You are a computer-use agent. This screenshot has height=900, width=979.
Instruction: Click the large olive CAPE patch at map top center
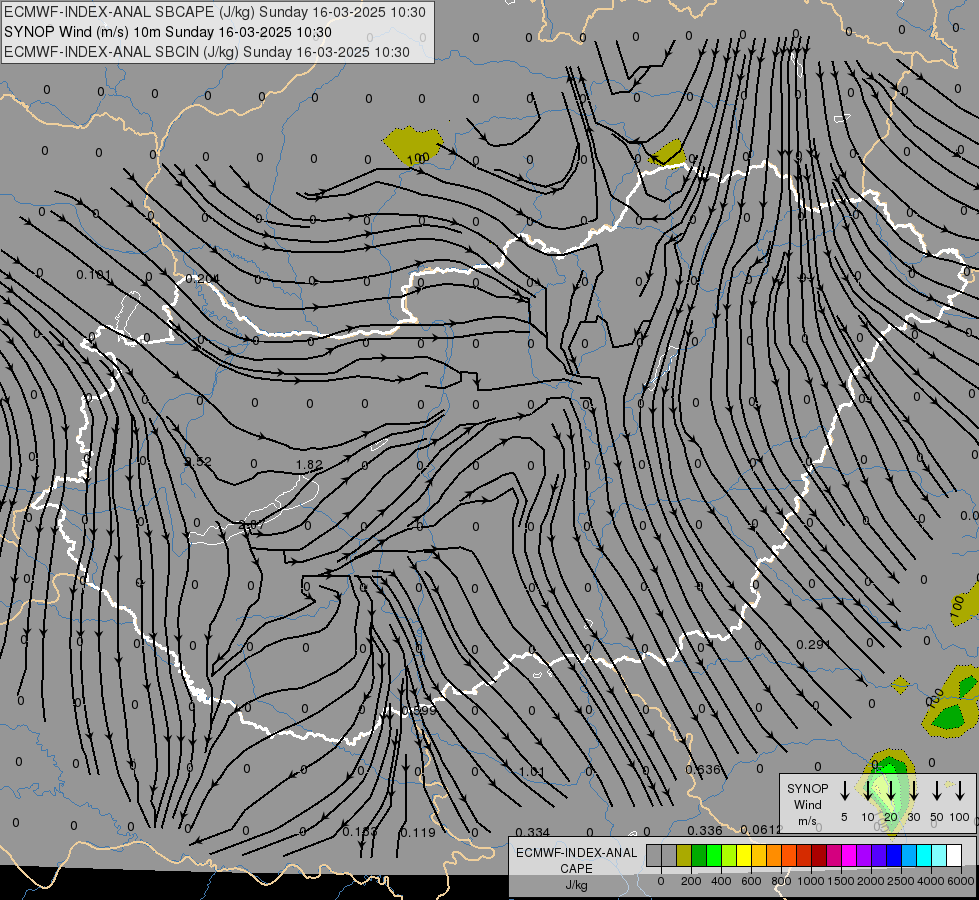[413, 145]
